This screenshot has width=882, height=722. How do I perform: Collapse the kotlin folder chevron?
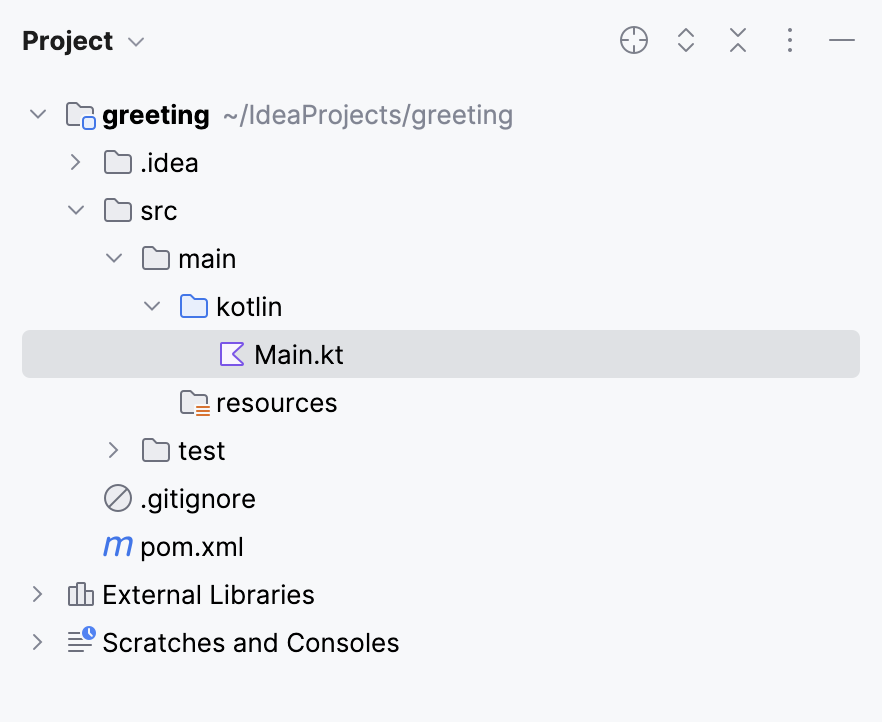pos(151,306)
